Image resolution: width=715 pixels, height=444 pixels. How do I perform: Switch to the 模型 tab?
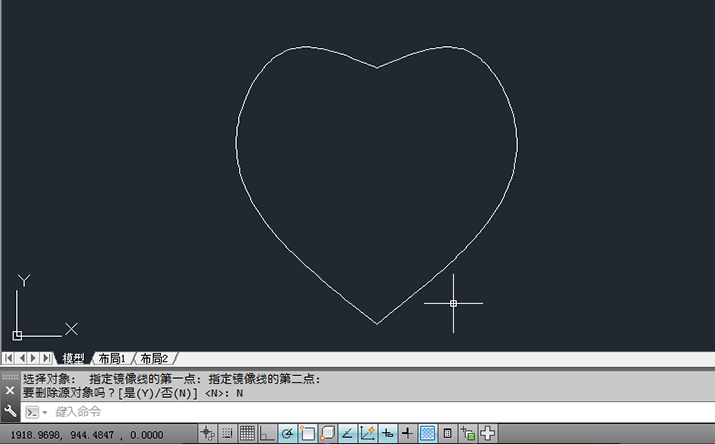pos(73,359)
